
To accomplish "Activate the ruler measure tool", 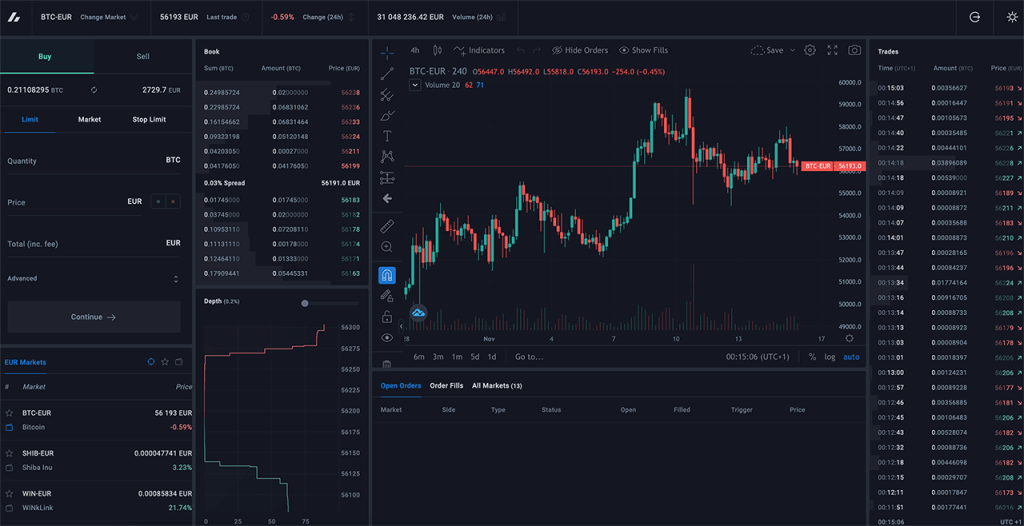I will pyautogui.click(x=387, y=226).
